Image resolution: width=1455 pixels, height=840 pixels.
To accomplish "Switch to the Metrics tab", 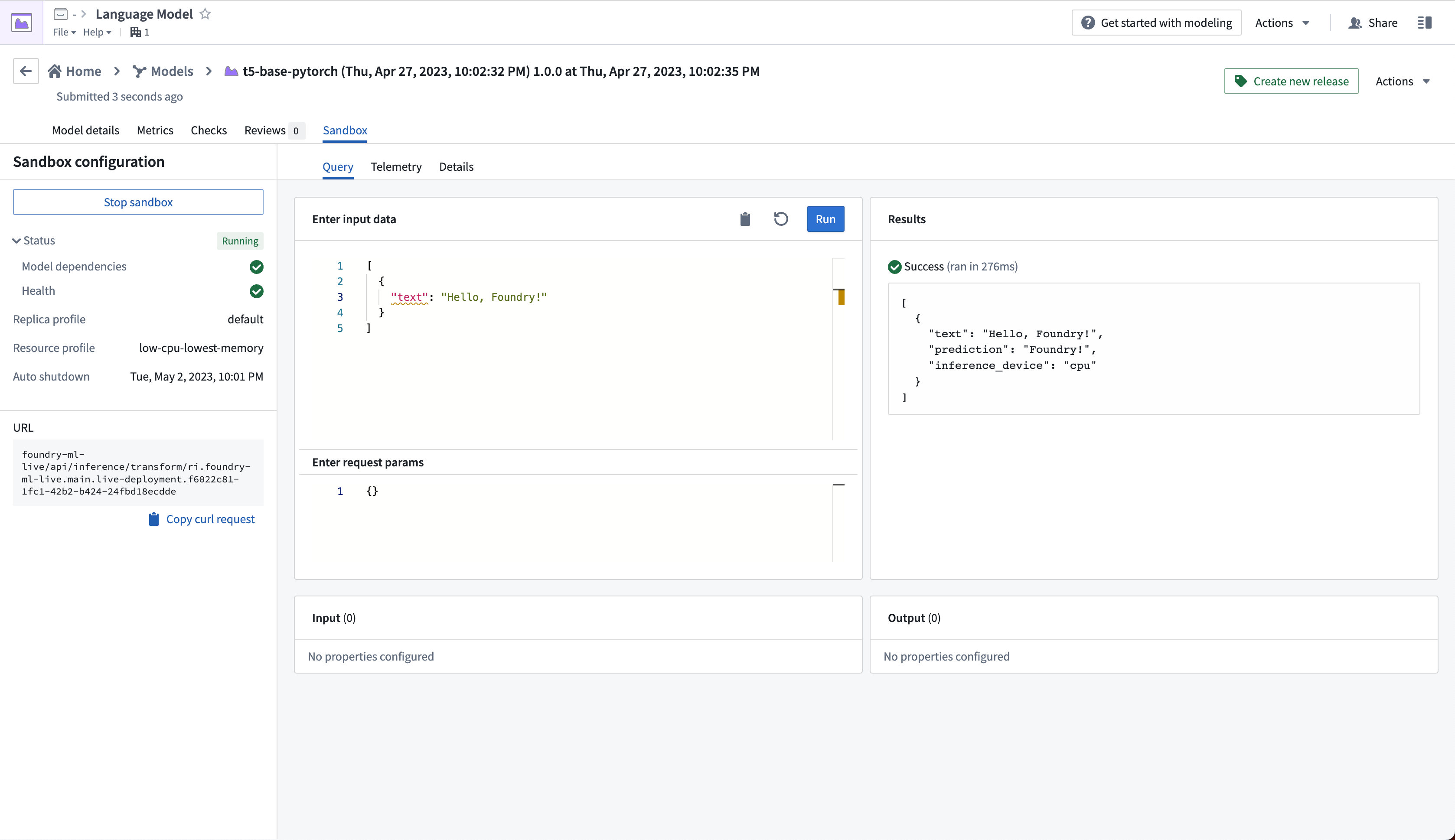I will coord(155,130).
